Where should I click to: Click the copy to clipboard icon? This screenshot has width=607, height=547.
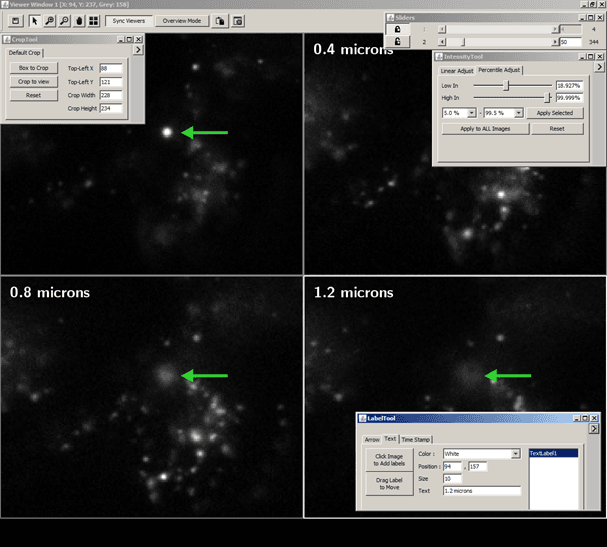(220, 21)
